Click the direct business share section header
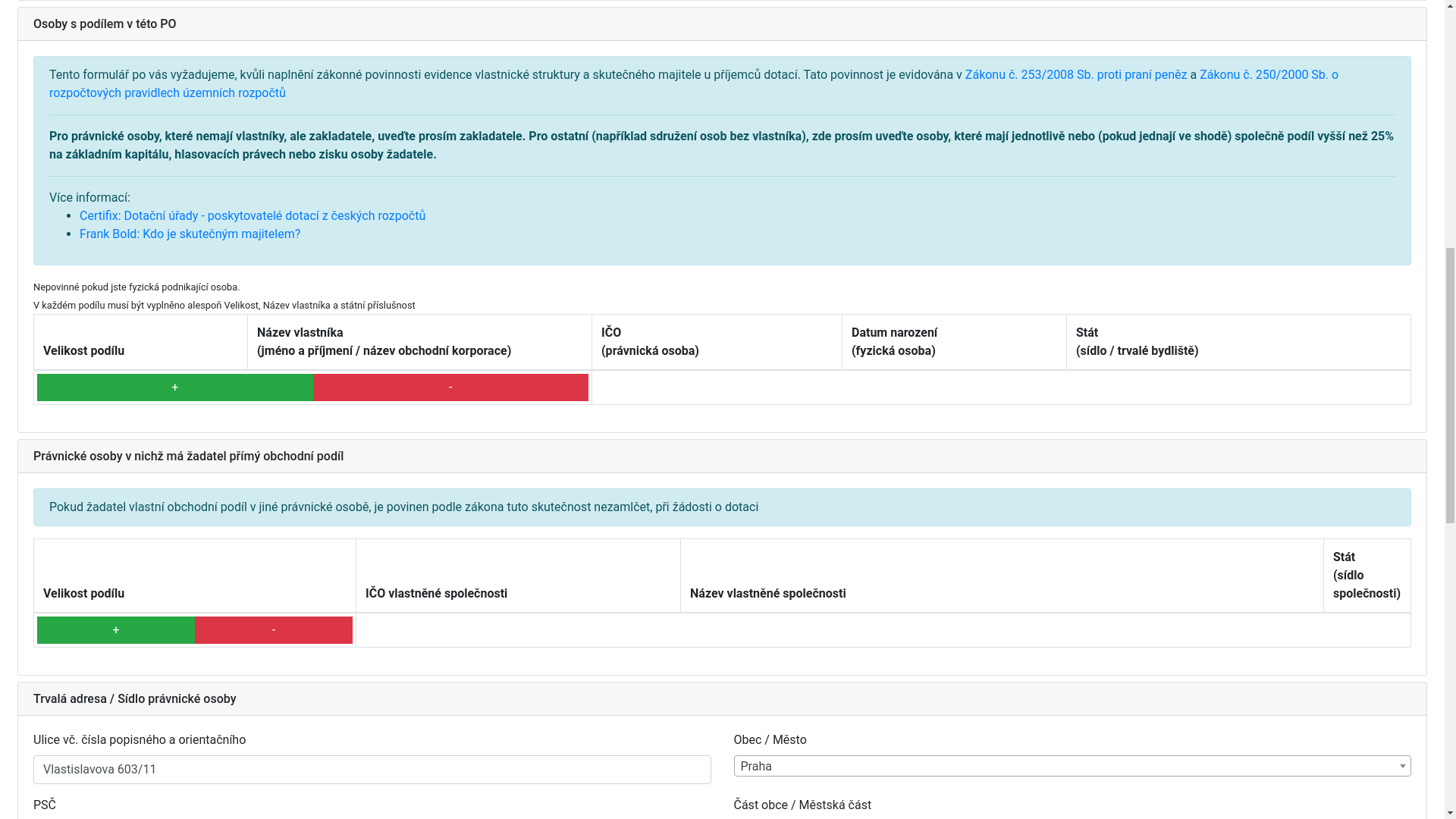 pyautogui.click(x=188, y=457)
